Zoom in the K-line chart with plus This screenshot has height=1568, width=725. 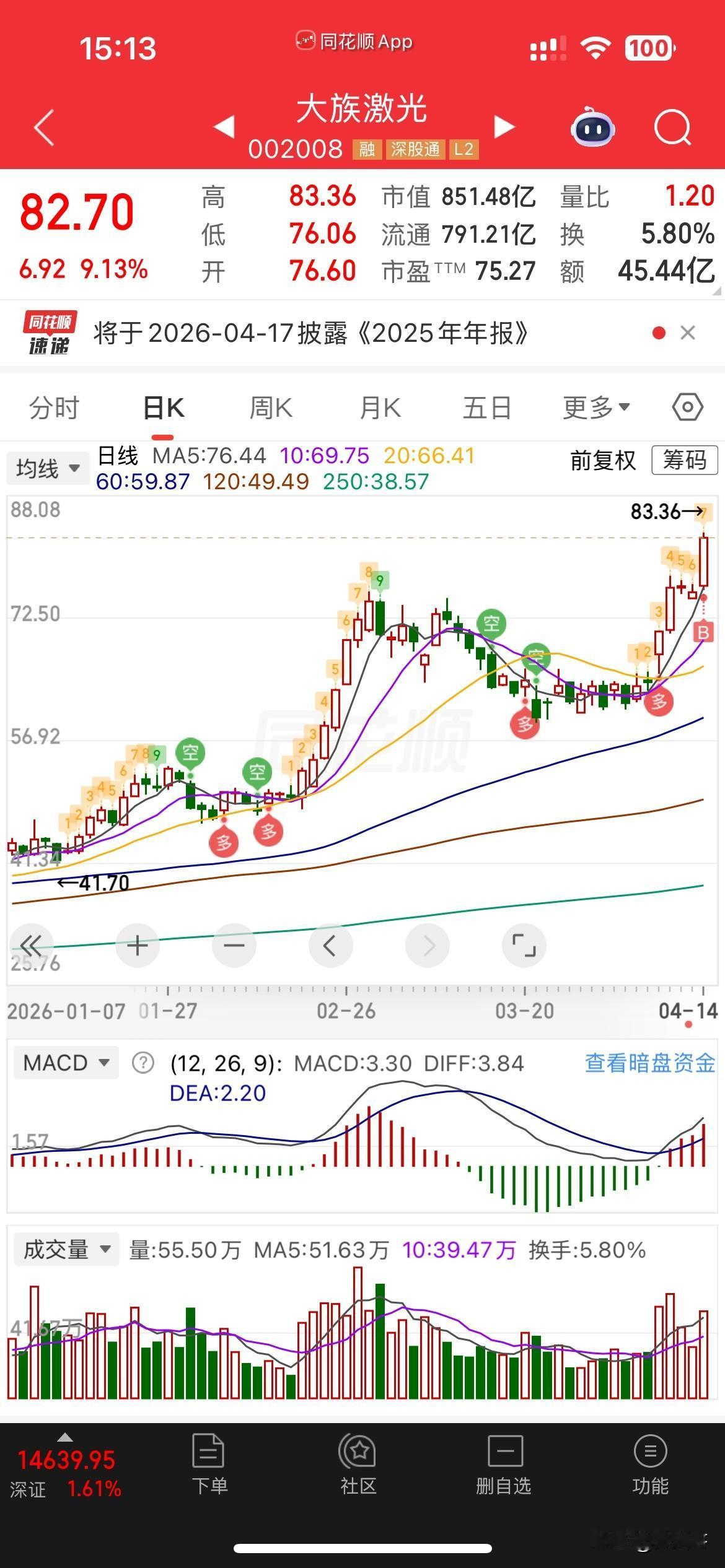[x=138, y=946]
